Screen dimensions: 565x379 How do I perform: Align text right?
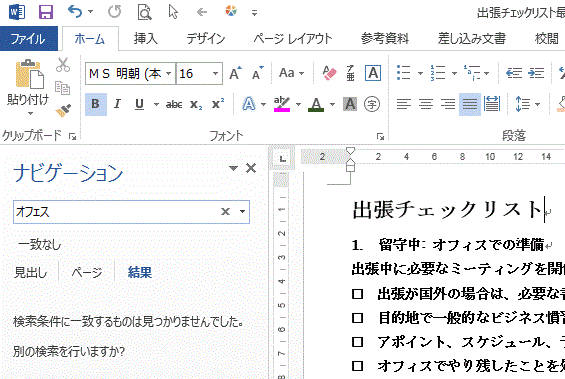click(x=448, y=104)
